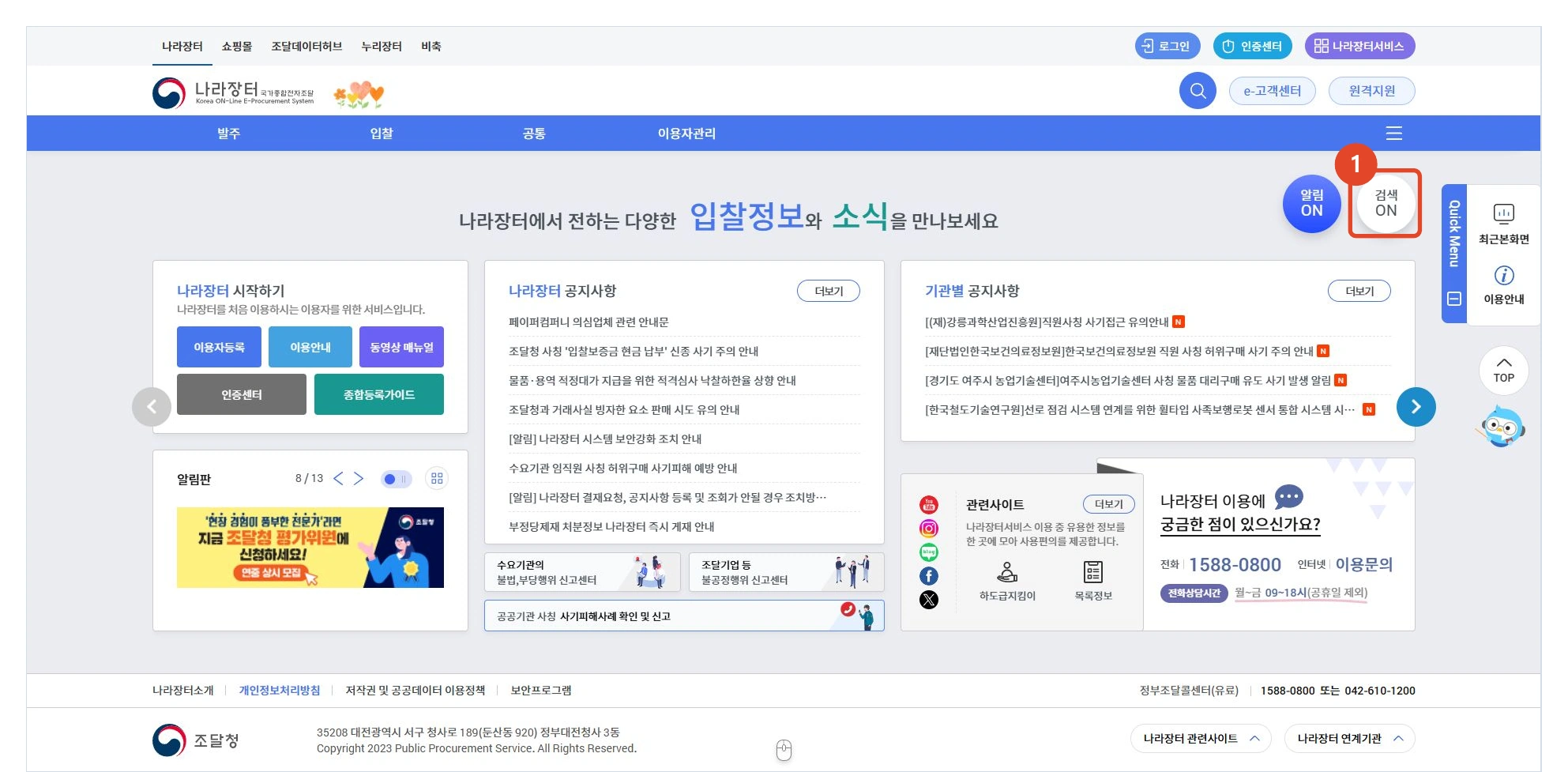Screen dimensions: 1568x772
Task: Open the 발주 menu
Action: pos(229,134)
